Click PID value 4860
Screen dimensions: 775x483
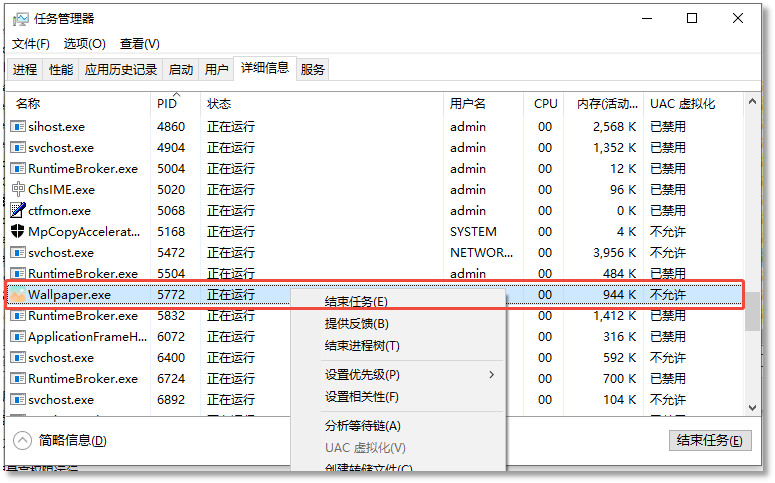pyautogui.click(x=171, y=127)
